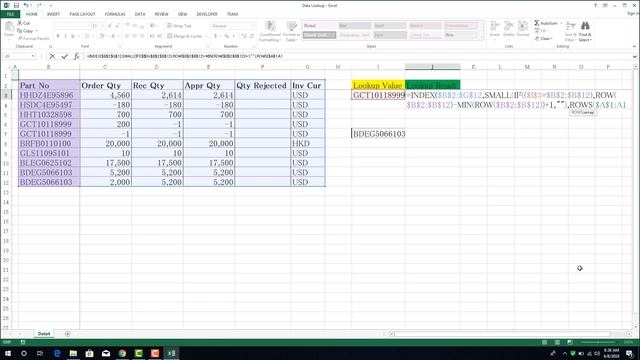Switch to Normal view in the status bar
This screenshot has width=640, height=360.
[x=544, y=342]
